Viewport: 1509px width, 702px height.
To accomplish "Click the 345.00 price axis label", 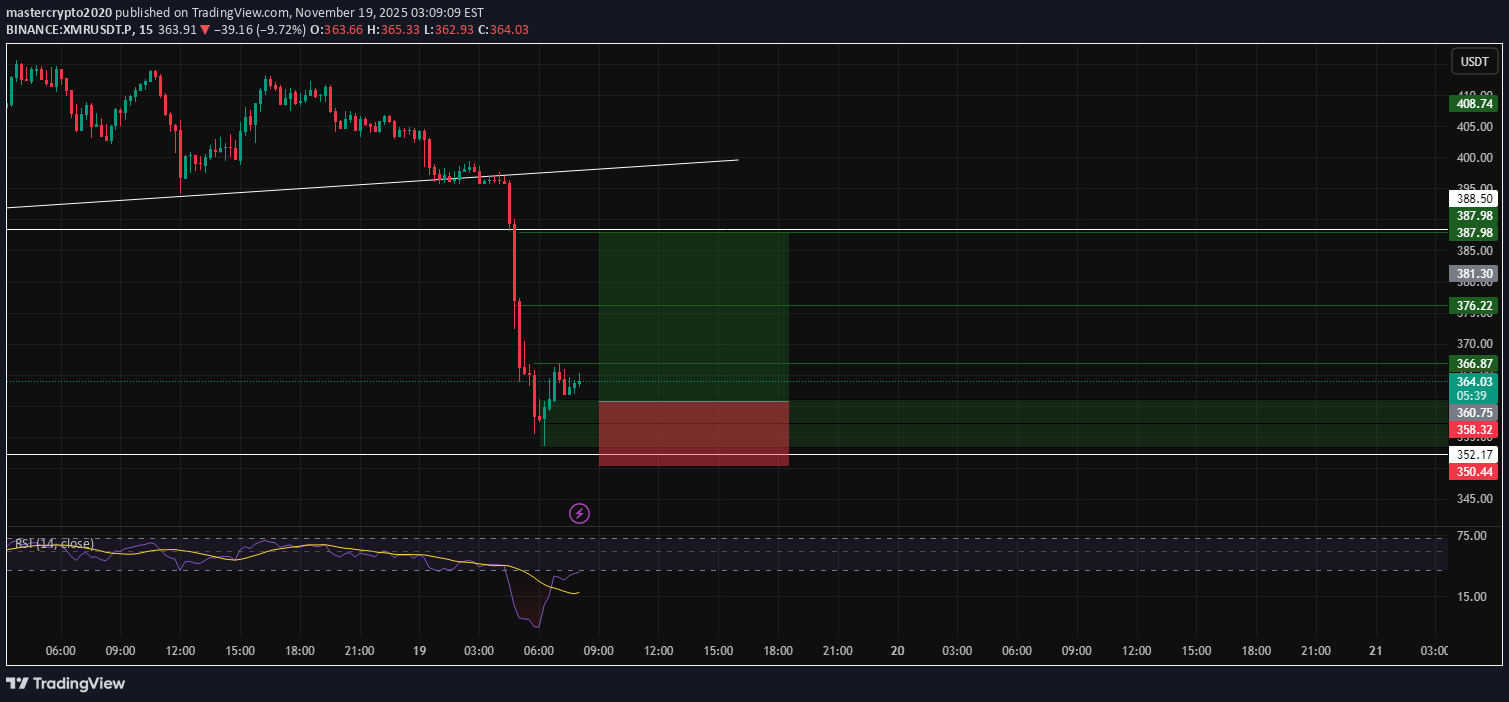I will (x=1475, y=498).
